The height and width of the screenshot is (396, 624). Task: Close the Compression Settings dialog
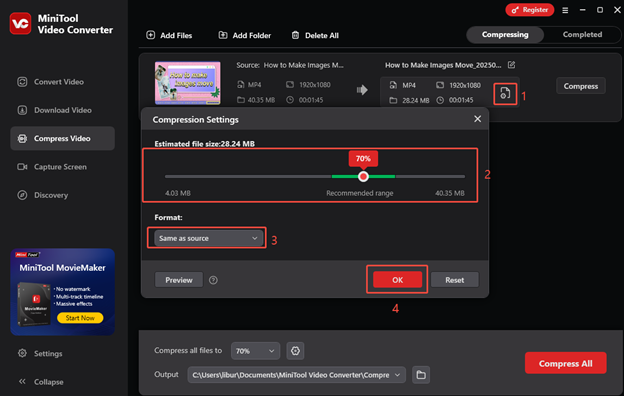pos(478,119)
